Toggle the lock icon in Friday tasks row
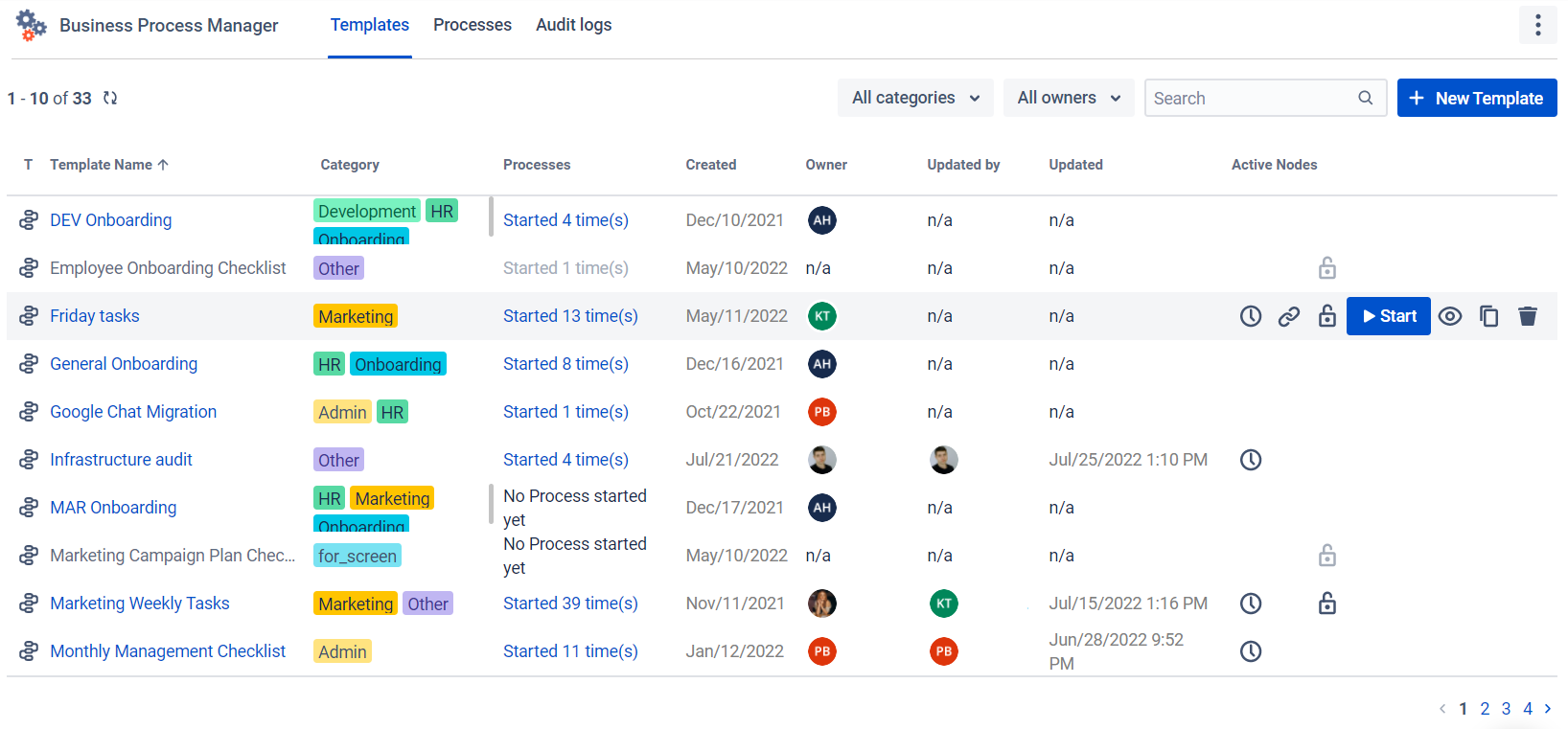The width and height of the screenshot is (1568, 729). click(x=1327, y=315)
